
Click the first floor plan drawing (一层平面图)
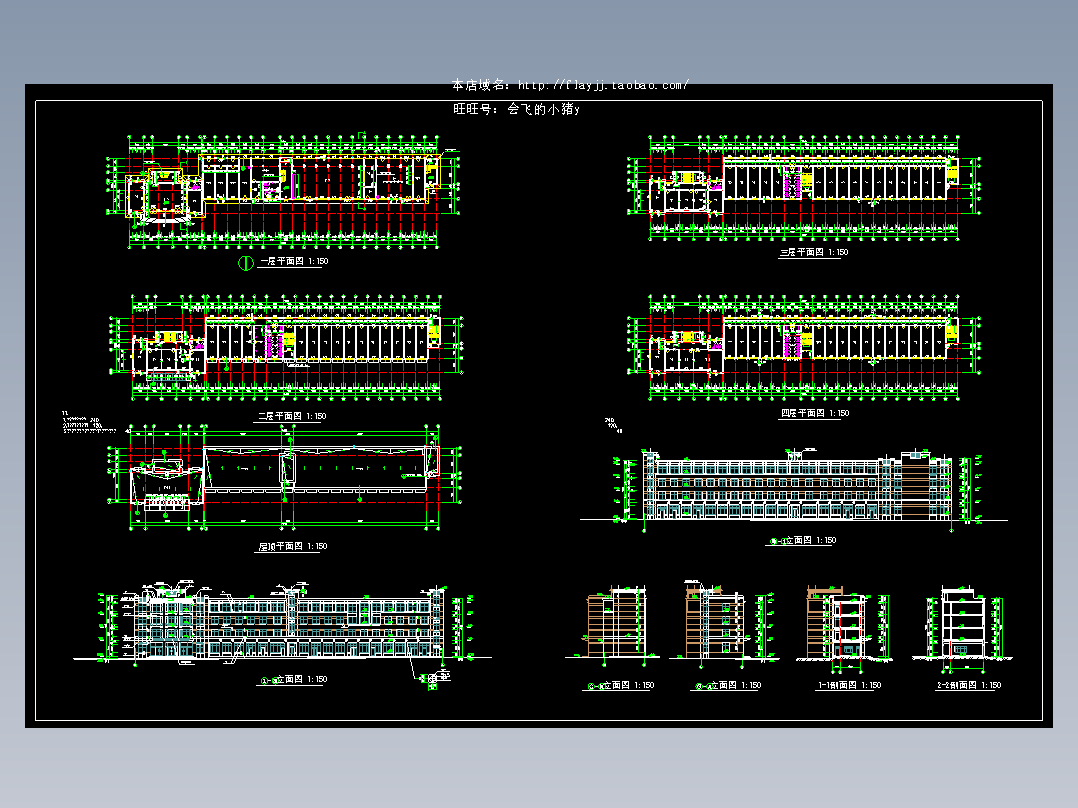click(x=283, y=191)
